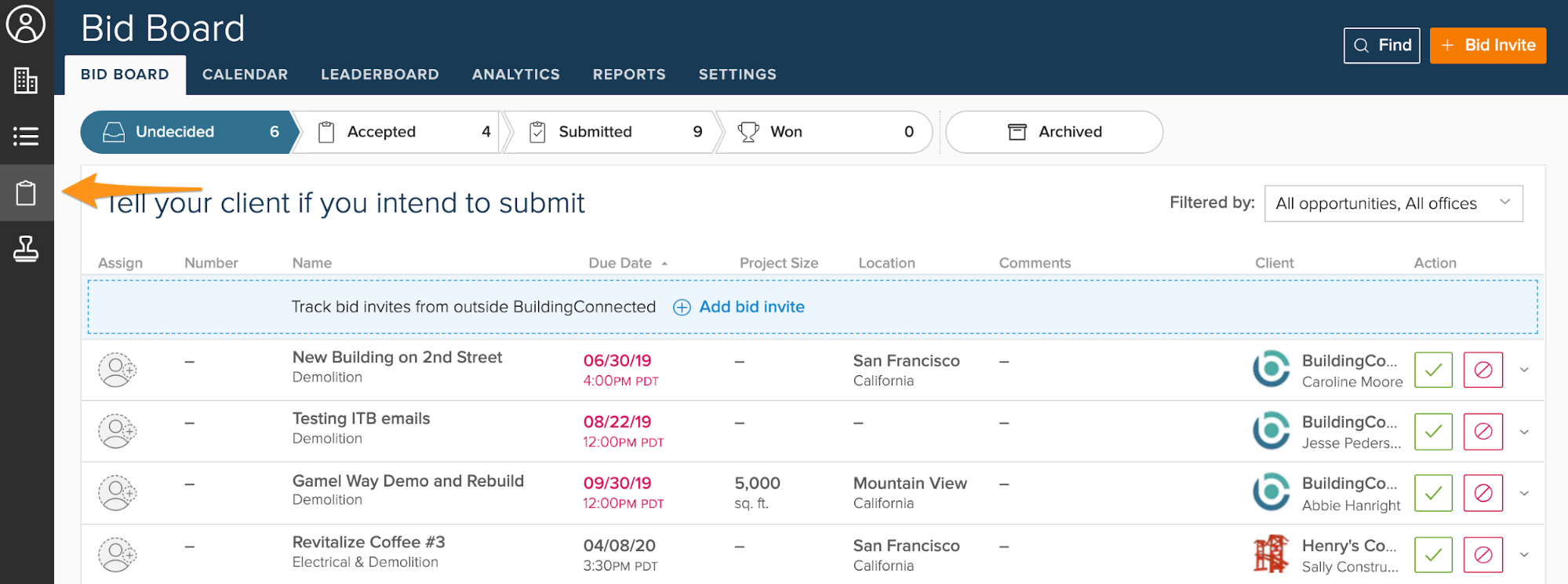1568x584 pixels.
Task: Click the stamp icon in left sidebar
Action: 26,249
